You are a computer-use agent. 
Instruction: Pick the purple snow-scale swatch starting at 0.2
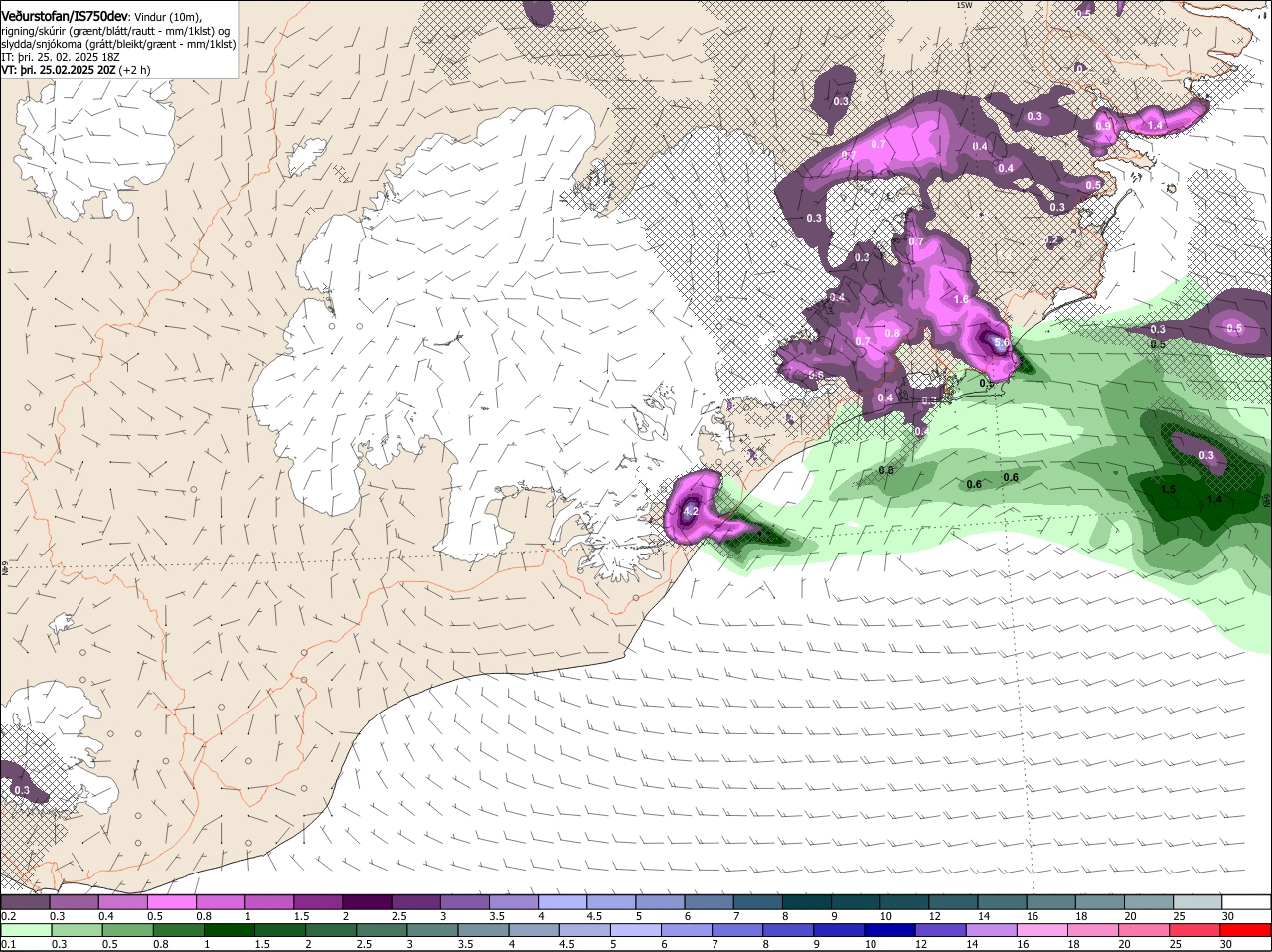pyautogui.click(x=25, y=901)
